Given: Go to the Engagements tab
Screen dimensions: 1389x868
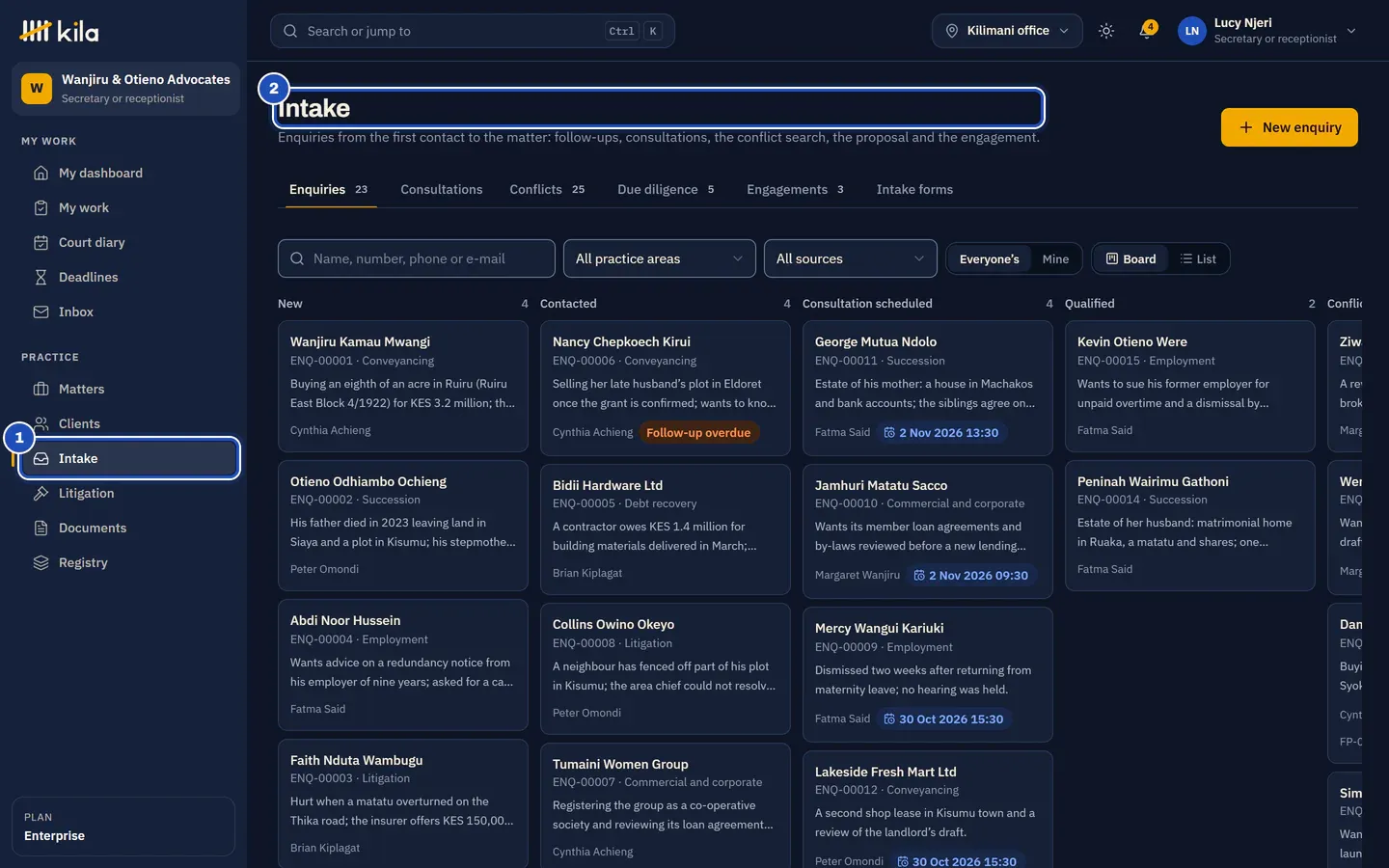Looking at the screenshot, I should tap(795, 189).
